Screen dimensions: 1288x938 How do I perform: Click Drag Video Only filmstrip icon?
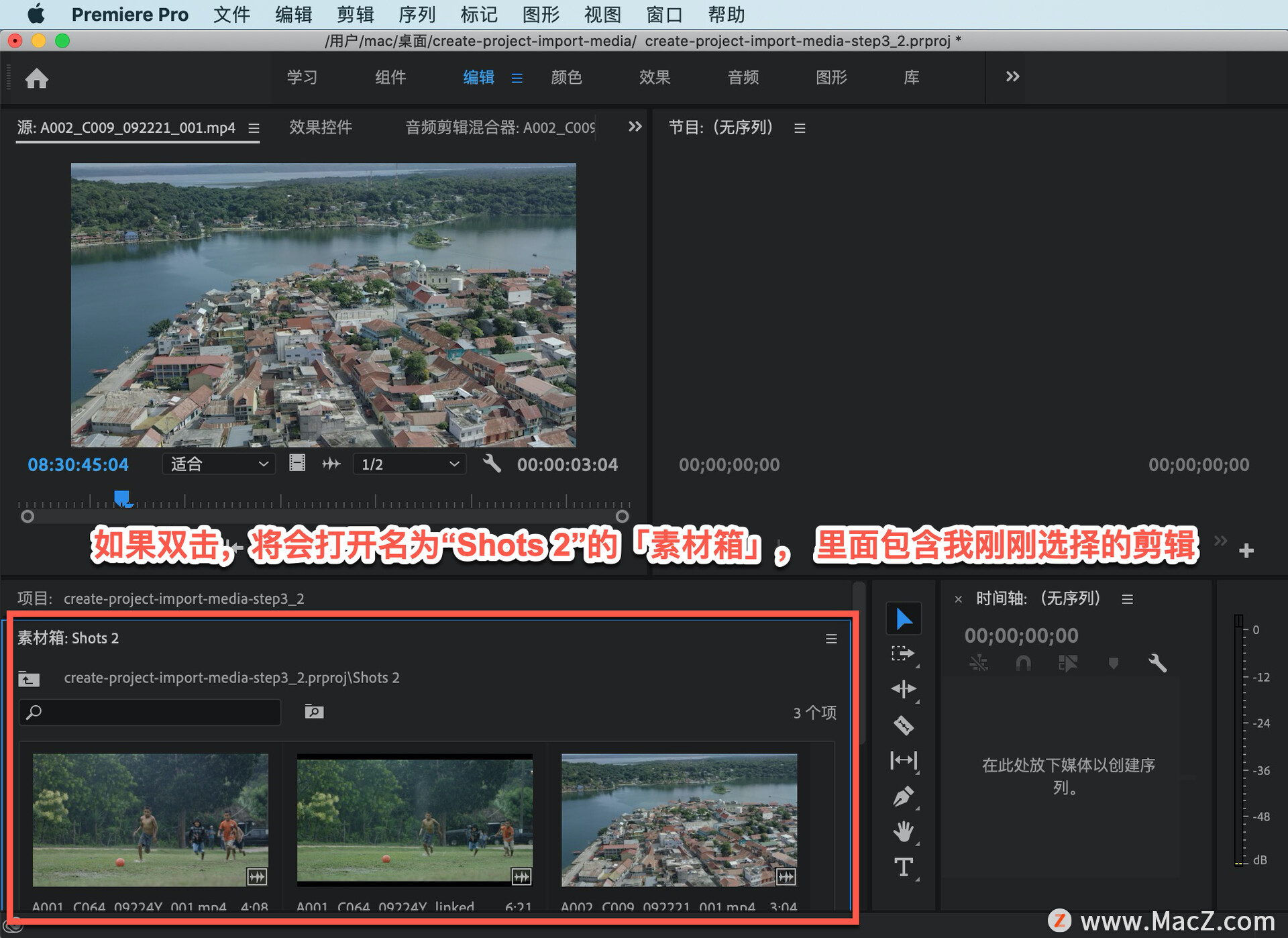click(297, 464)
